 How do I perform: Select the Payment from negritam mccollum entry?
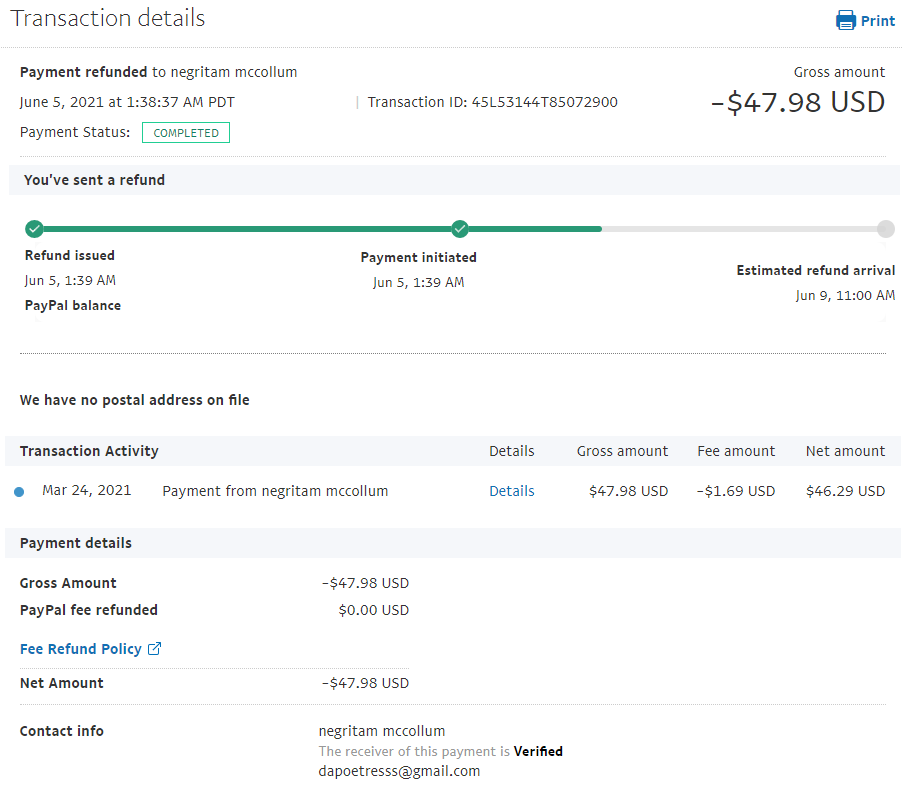(275, 491)
